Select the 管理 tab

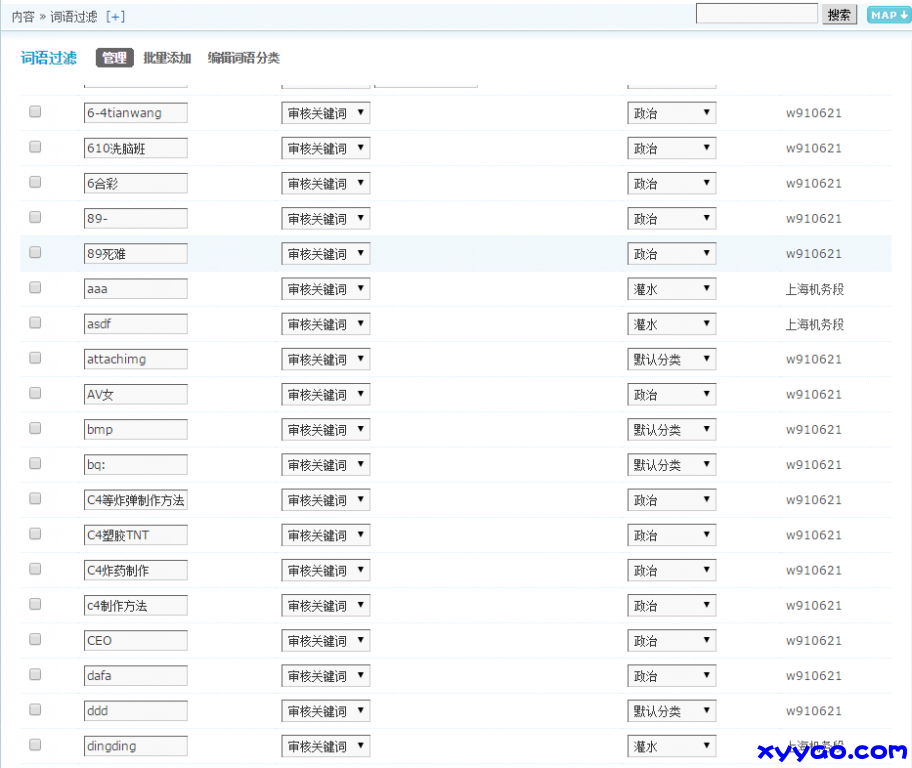113,58
